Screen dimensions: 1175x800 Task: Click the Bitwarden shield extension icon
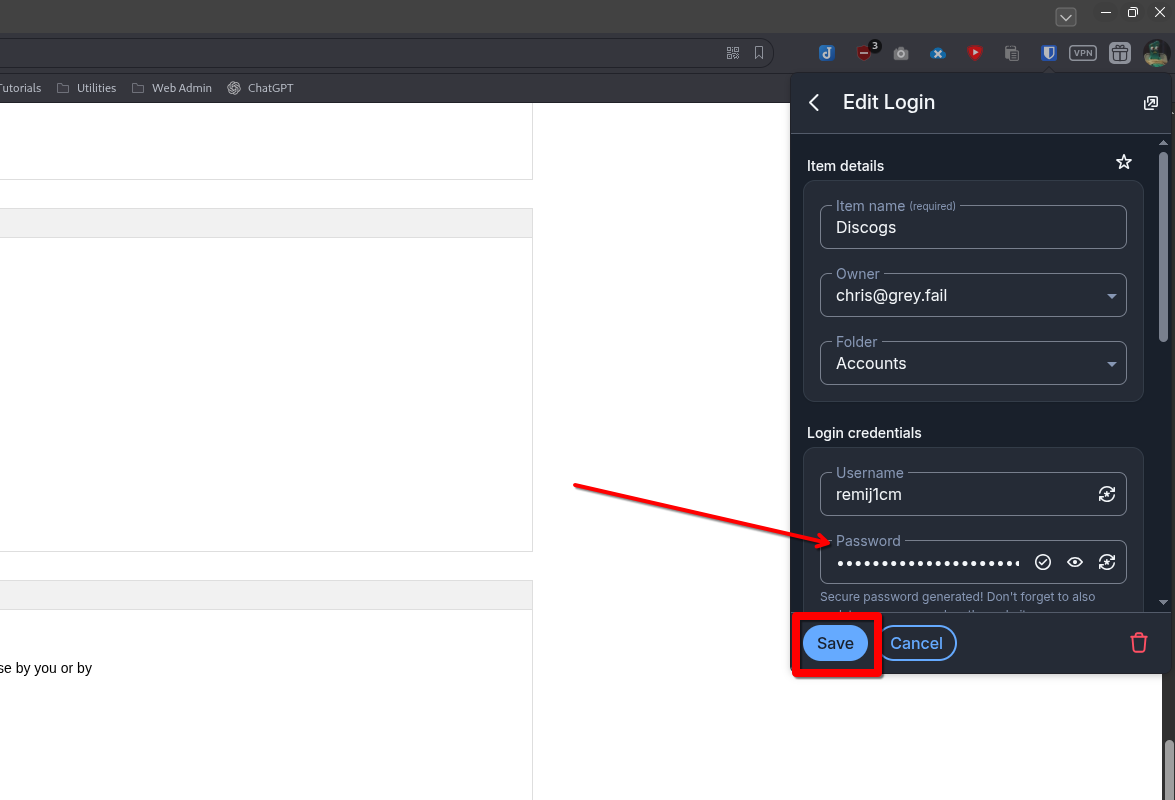(1048, 53)
